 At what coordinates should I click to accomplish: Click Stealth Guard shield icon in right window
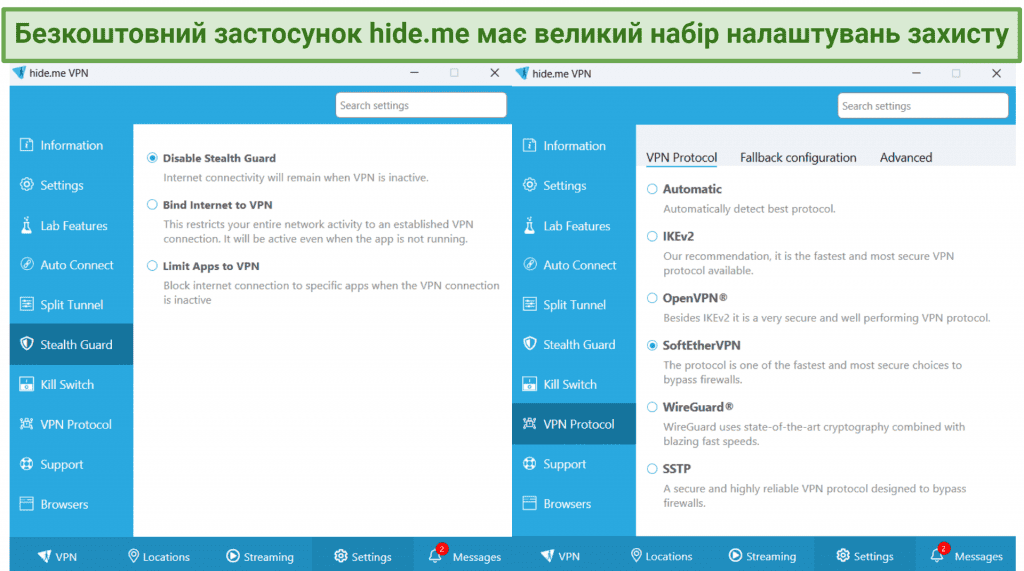click(x=530, y=344)
